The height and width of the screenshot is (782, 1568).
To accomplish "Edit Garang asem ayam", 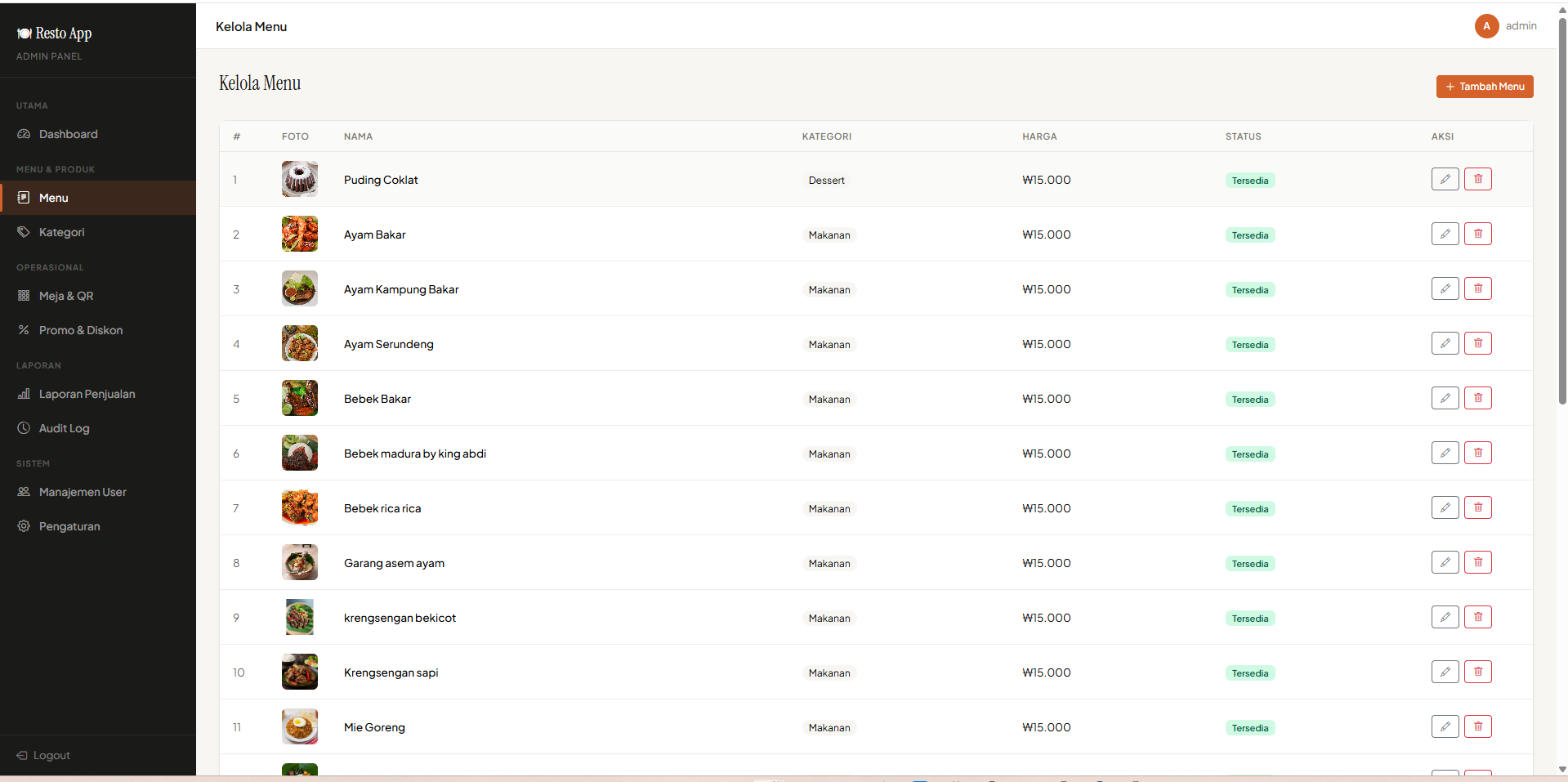I will click(x=1445, y=562).
